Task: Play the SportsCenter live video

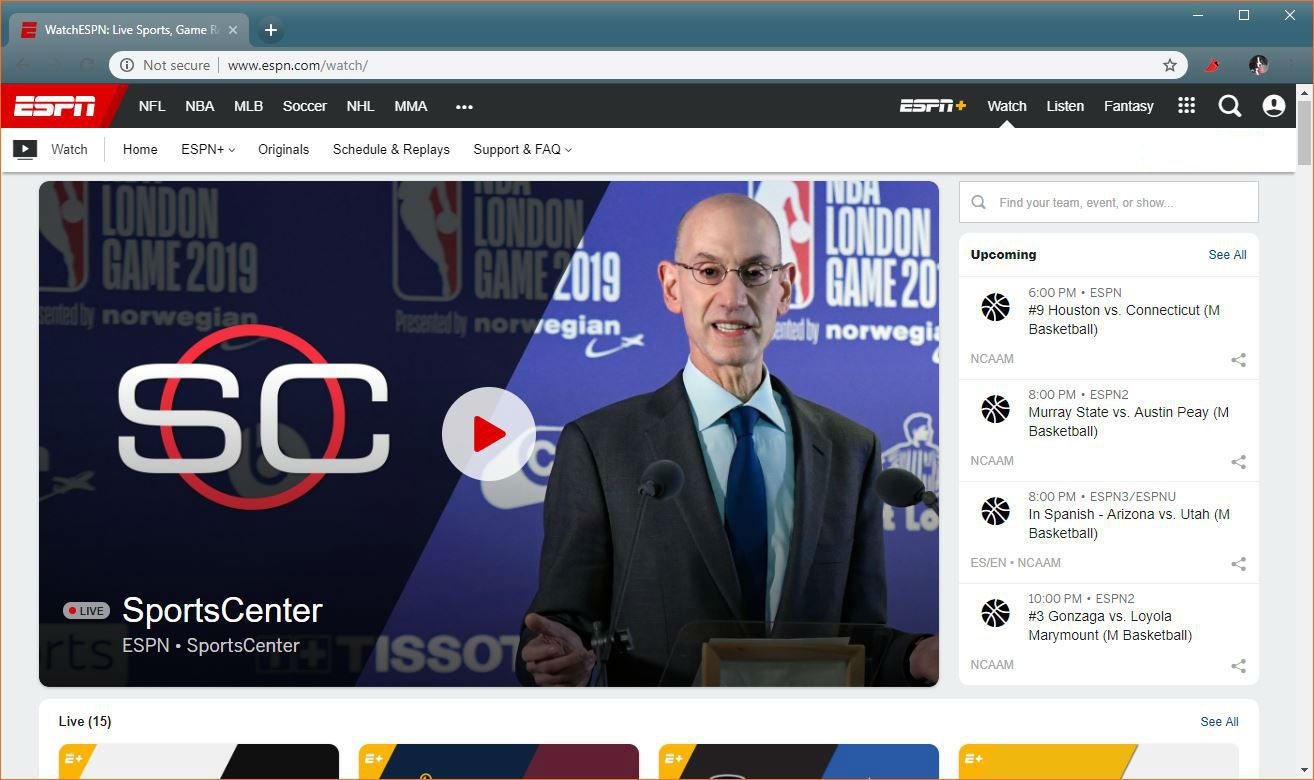Action: [x=489, y=434]
